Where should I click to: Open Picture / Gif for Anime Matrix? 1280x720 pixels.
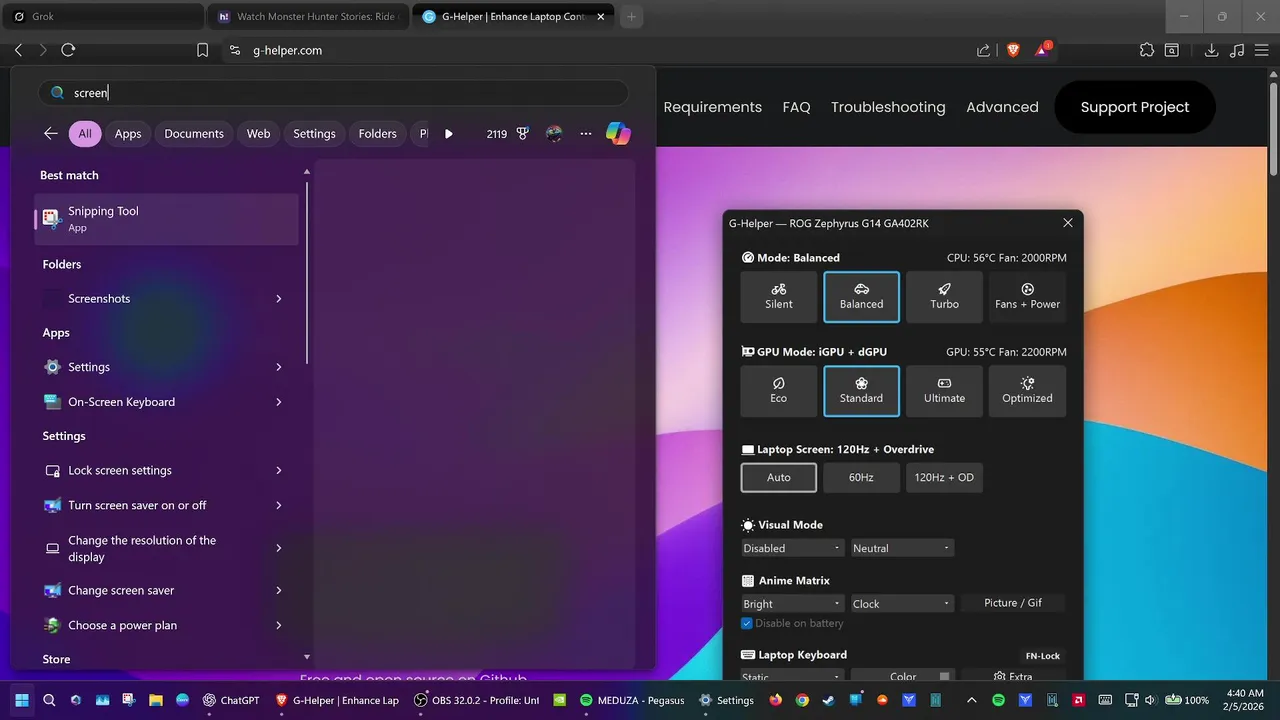[x=1013, y=603]
